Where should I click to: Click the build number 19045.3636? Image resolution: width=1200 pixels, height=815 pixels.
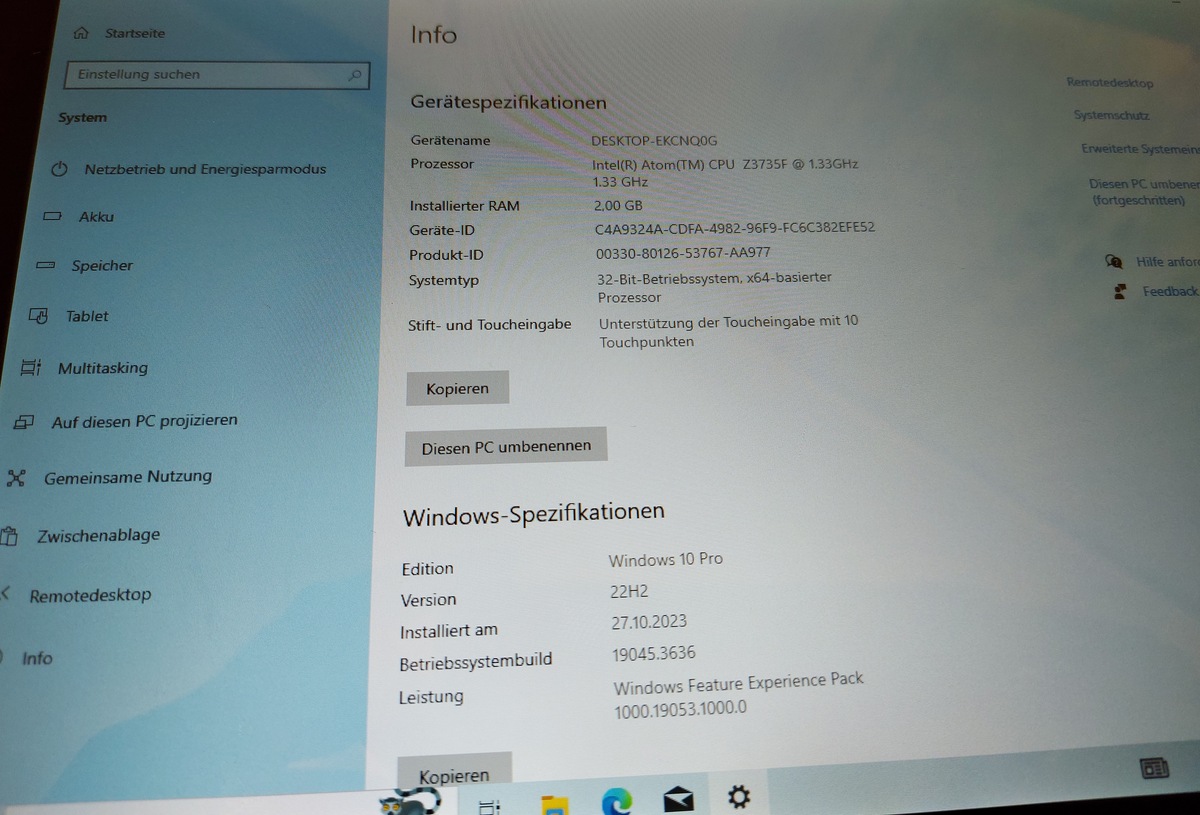(x=654, y=654)
